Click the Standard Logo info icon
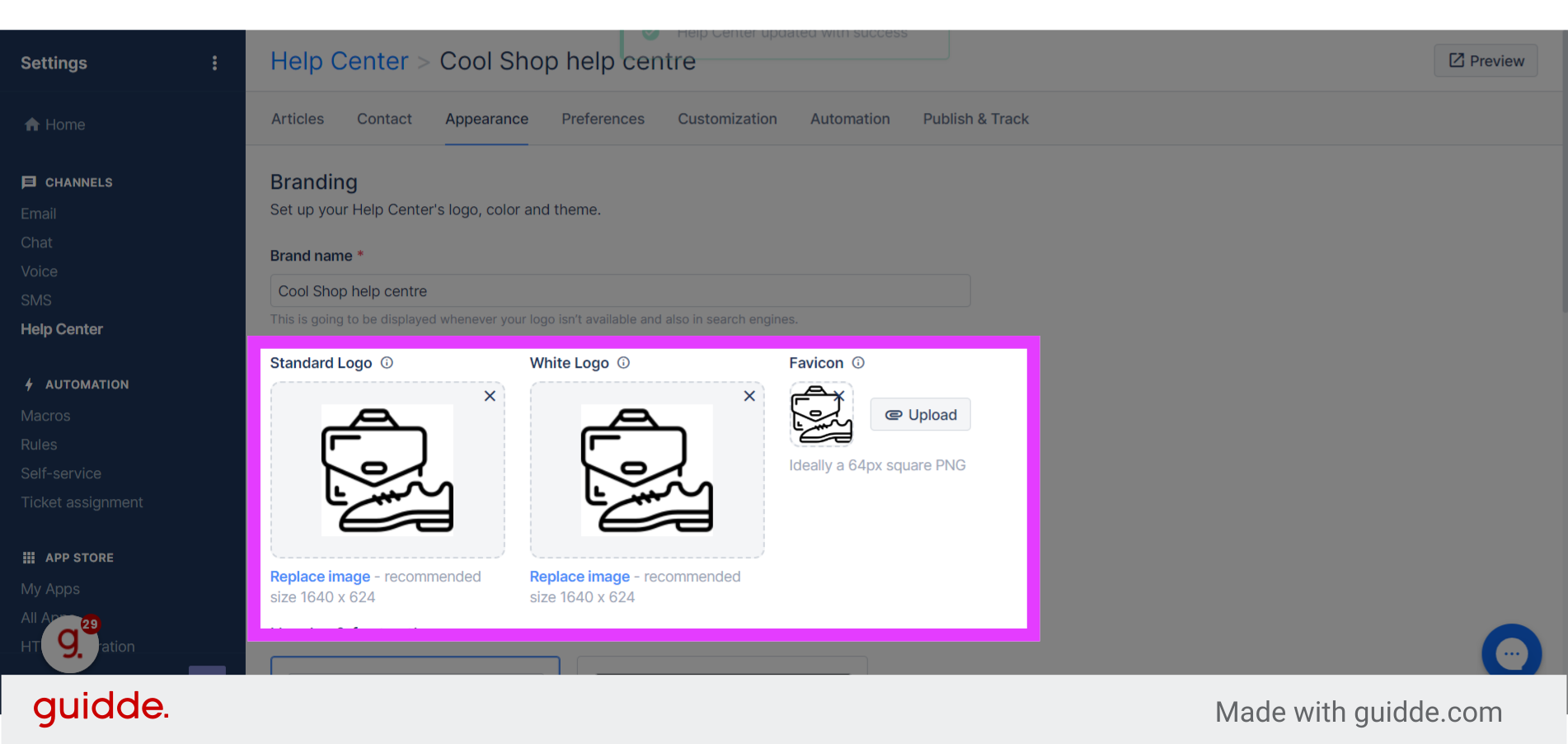The height and width of the screenshot is (744, 1568). click(x=387, y=363)
